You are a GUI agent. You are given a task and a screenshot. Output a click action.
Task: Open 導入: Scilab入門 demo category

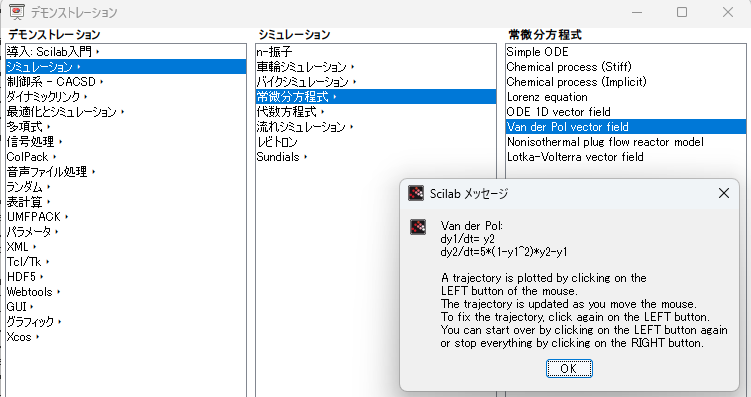tap(126, 52)
